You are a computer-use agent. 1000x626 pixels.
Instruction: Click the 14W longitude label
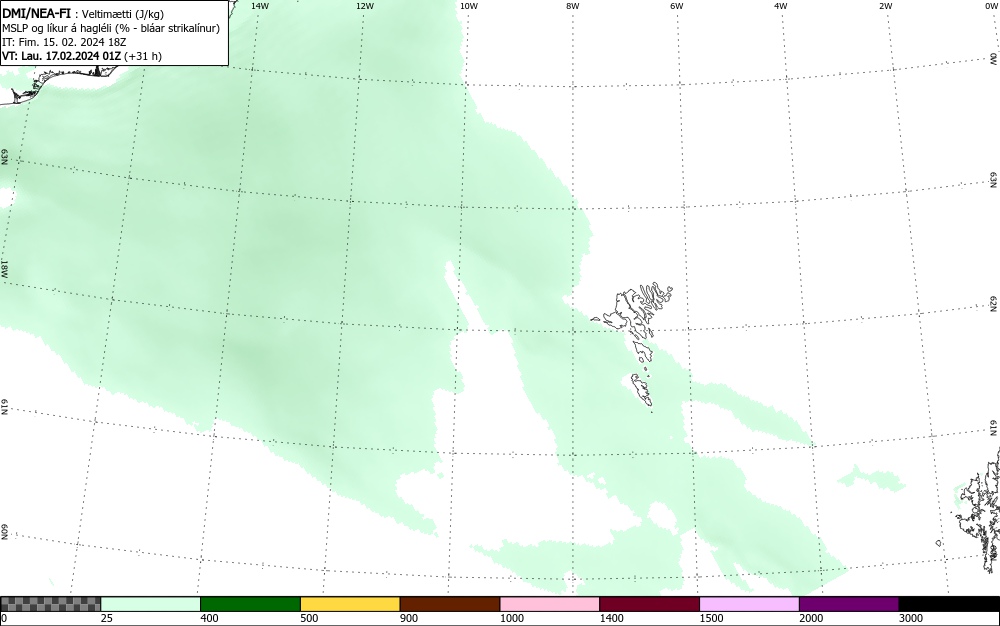point(260,6)
